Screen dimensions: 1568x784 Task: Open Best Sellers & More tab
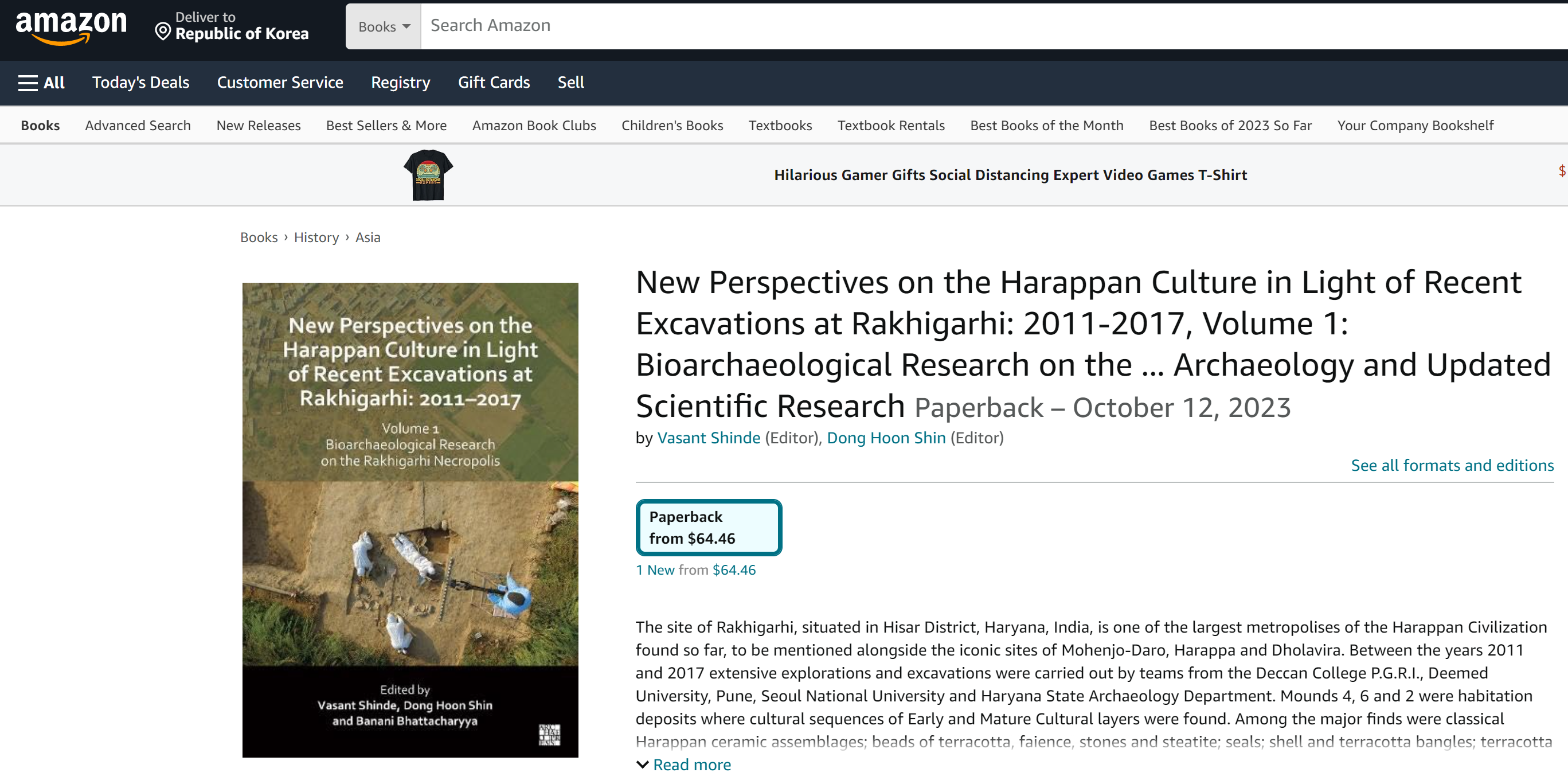(386, 126)
